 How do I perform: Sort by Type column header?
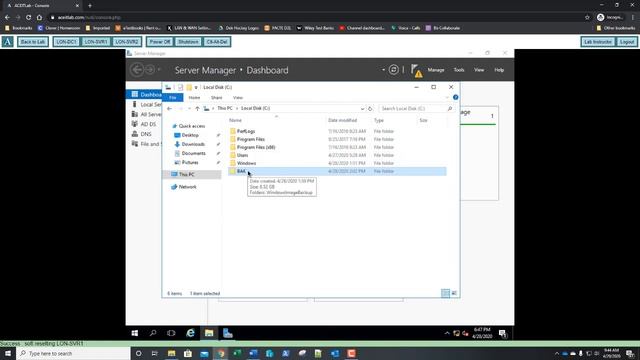coord(379,120)
